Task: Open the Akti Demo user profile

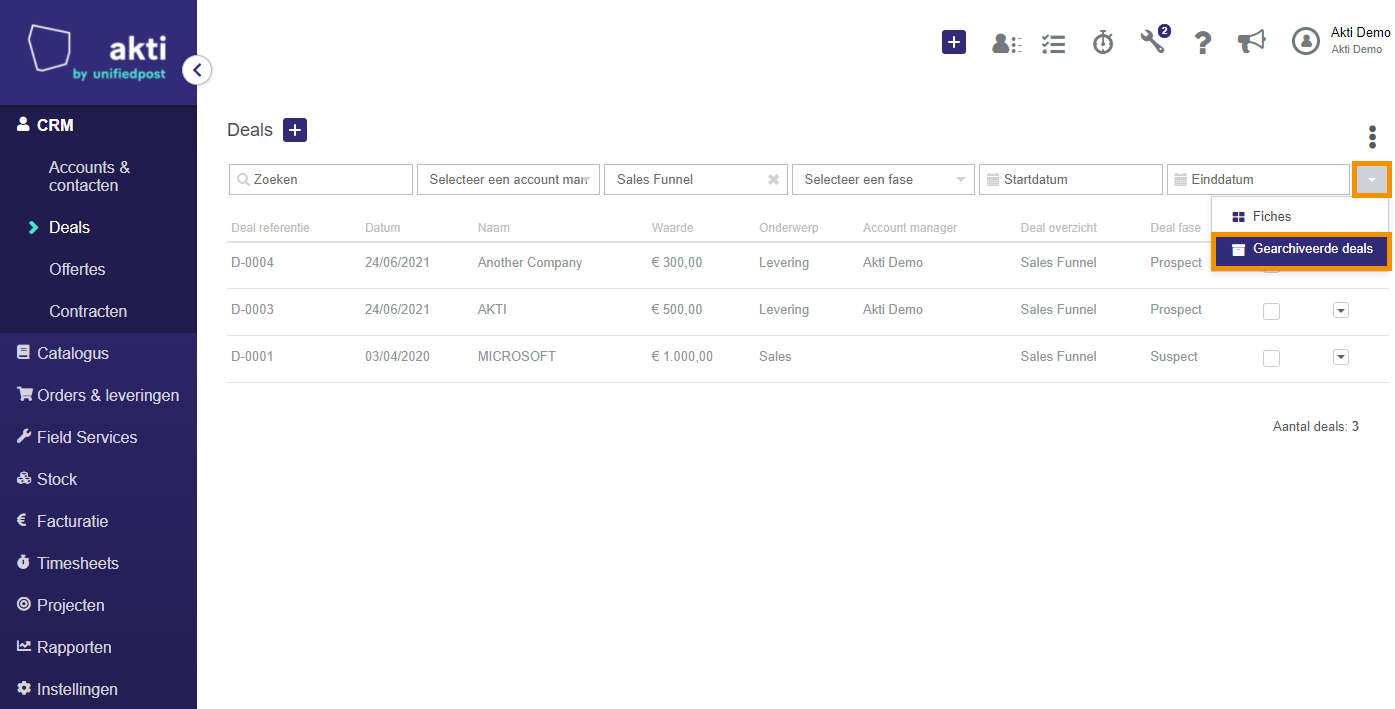Action: (1342, 40)
